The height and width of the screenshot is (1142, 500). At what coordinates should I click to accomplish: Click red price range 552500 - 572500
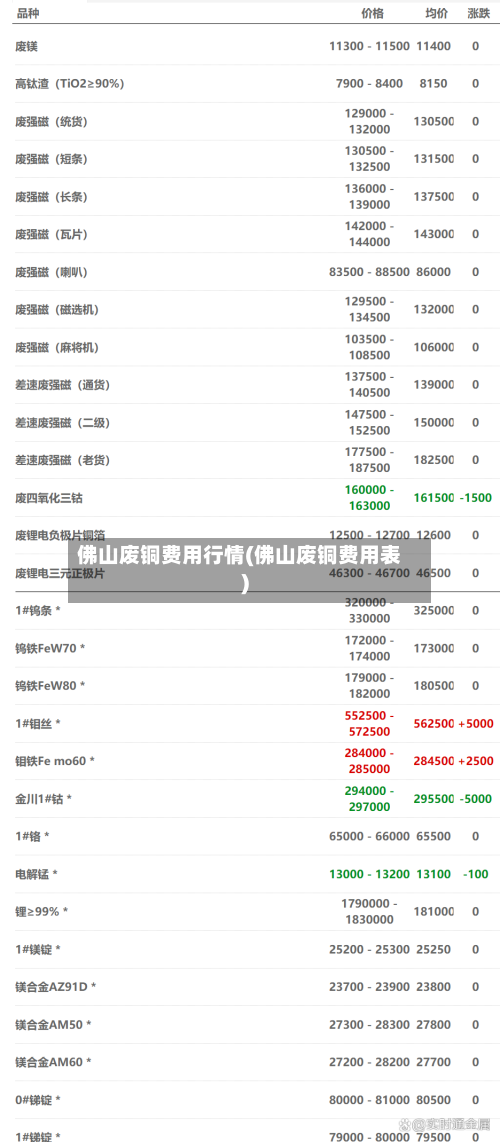(369, 723)
